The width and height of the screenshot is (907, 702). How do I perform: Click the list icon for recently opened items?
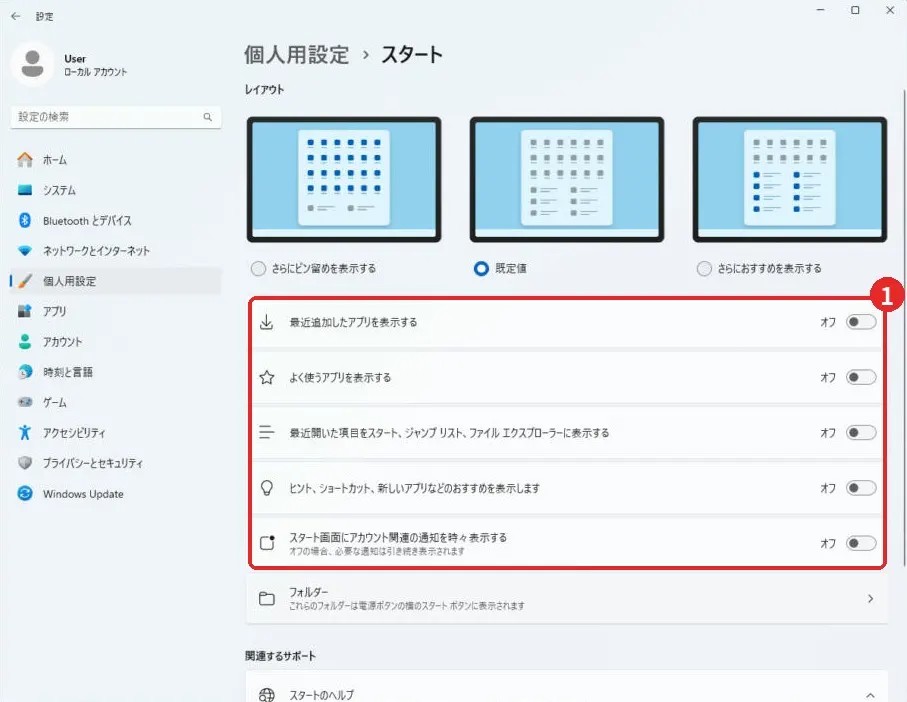[267, 433]
